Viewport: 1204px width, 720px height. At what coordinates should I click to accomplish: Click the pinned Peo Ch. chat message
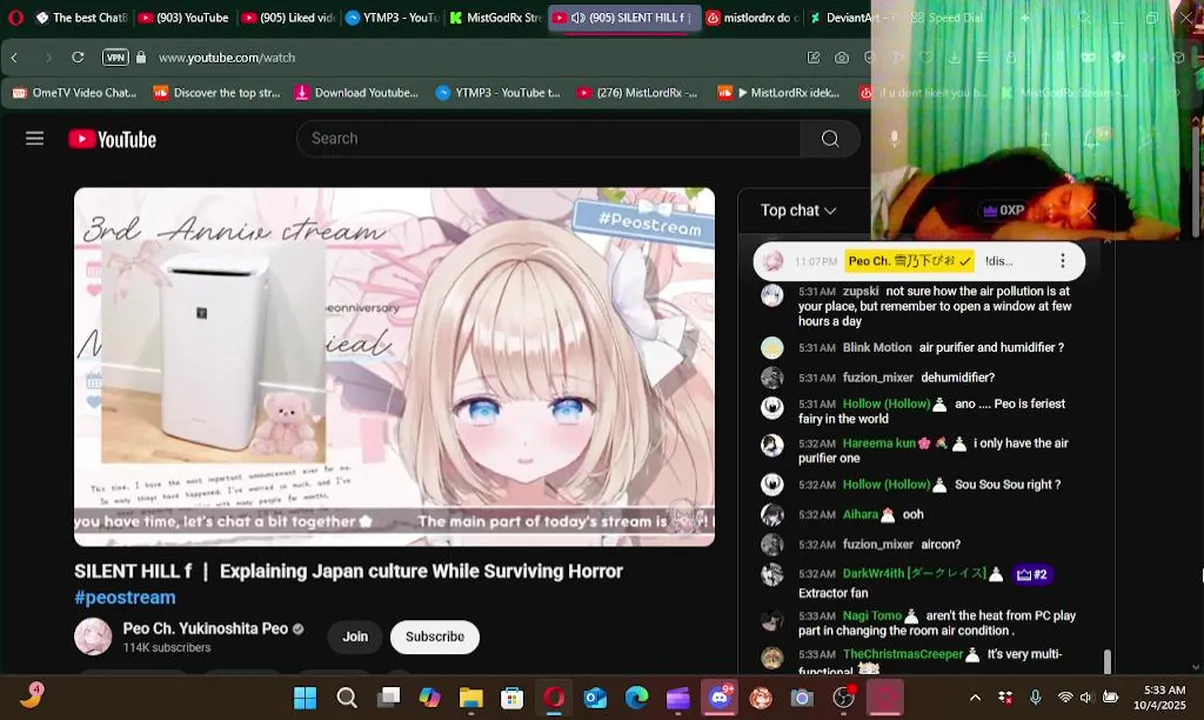919,261
